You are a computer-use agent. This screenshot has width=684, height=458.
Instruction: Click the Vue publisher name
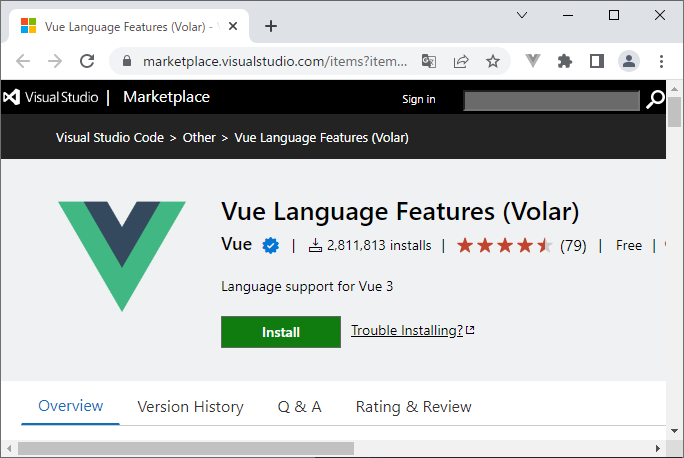click(236, 244)
